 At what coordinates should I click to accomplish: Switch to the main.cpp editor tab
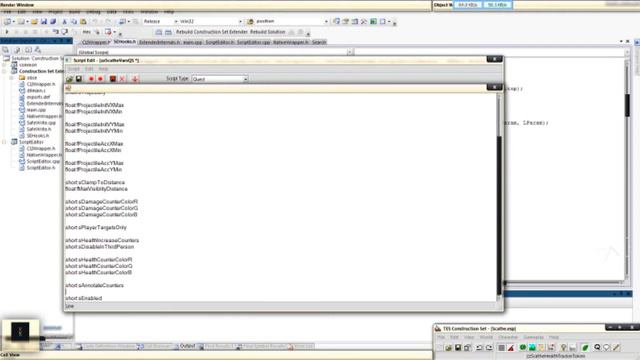click(192, 42)
